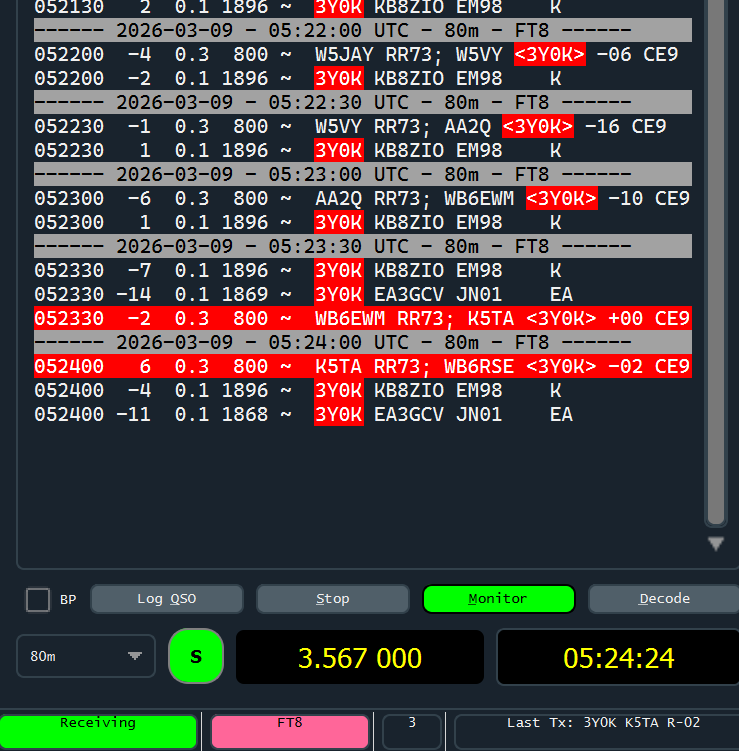Select the 052330 WB6EWM RR73; K5TA decode line
Image resolution: width=739 pixels, height=751 pixels.
click(x=363, y=319)
